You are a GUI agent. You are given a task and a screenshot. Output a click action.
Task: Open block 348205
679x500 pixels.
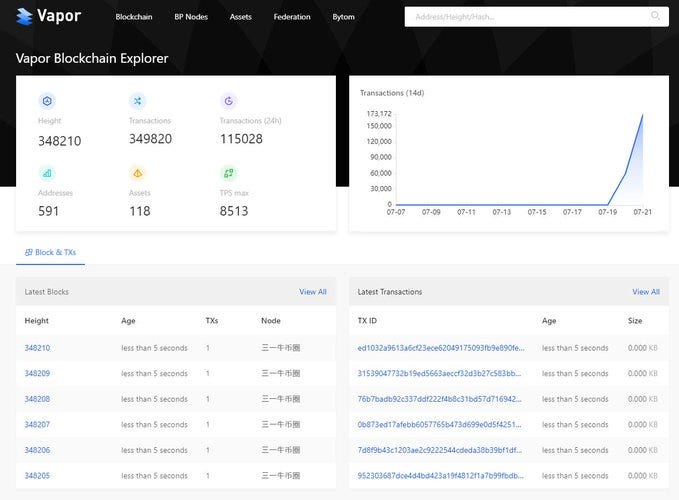37,475
